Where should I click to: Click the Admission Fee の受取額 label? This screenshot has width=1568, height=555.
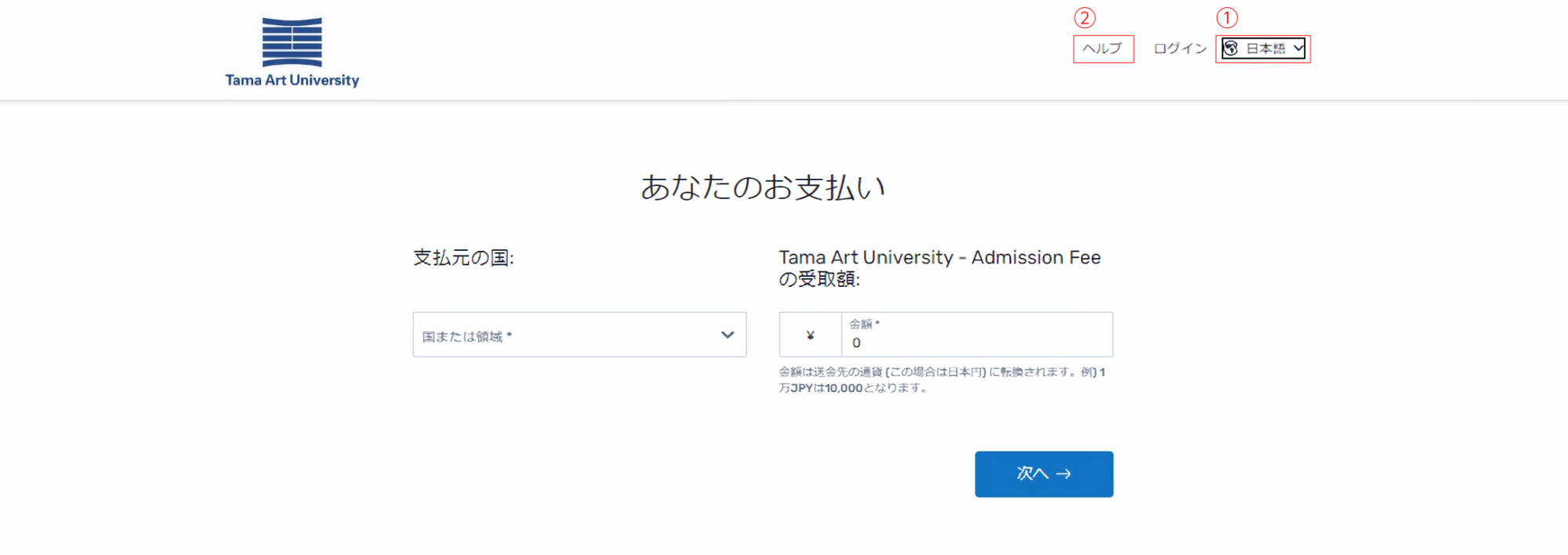[938, 267]
